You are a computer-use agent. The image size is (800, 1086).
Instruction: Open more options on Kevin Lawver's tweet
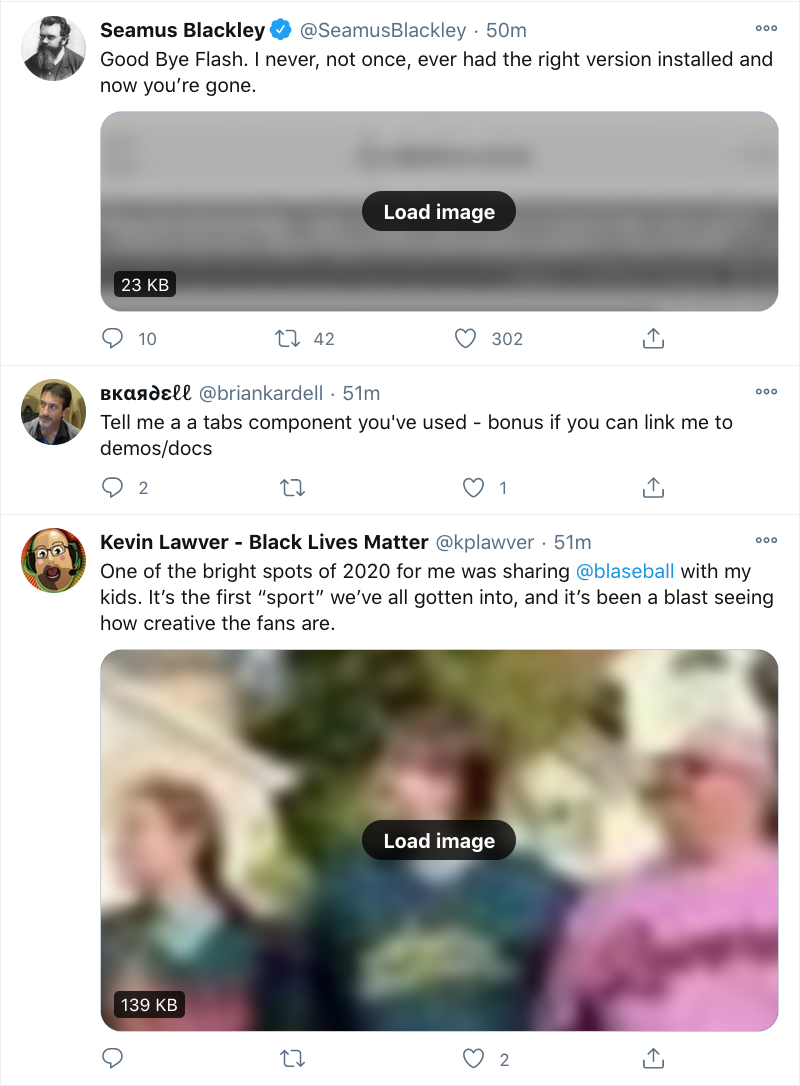766,540
